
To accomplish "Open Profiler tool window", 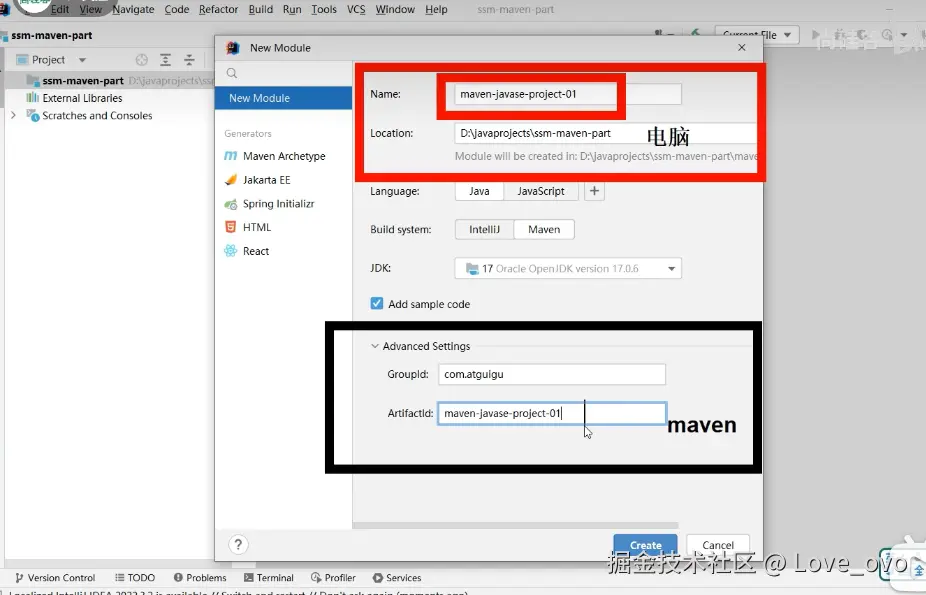I will [x=333, y=577].
